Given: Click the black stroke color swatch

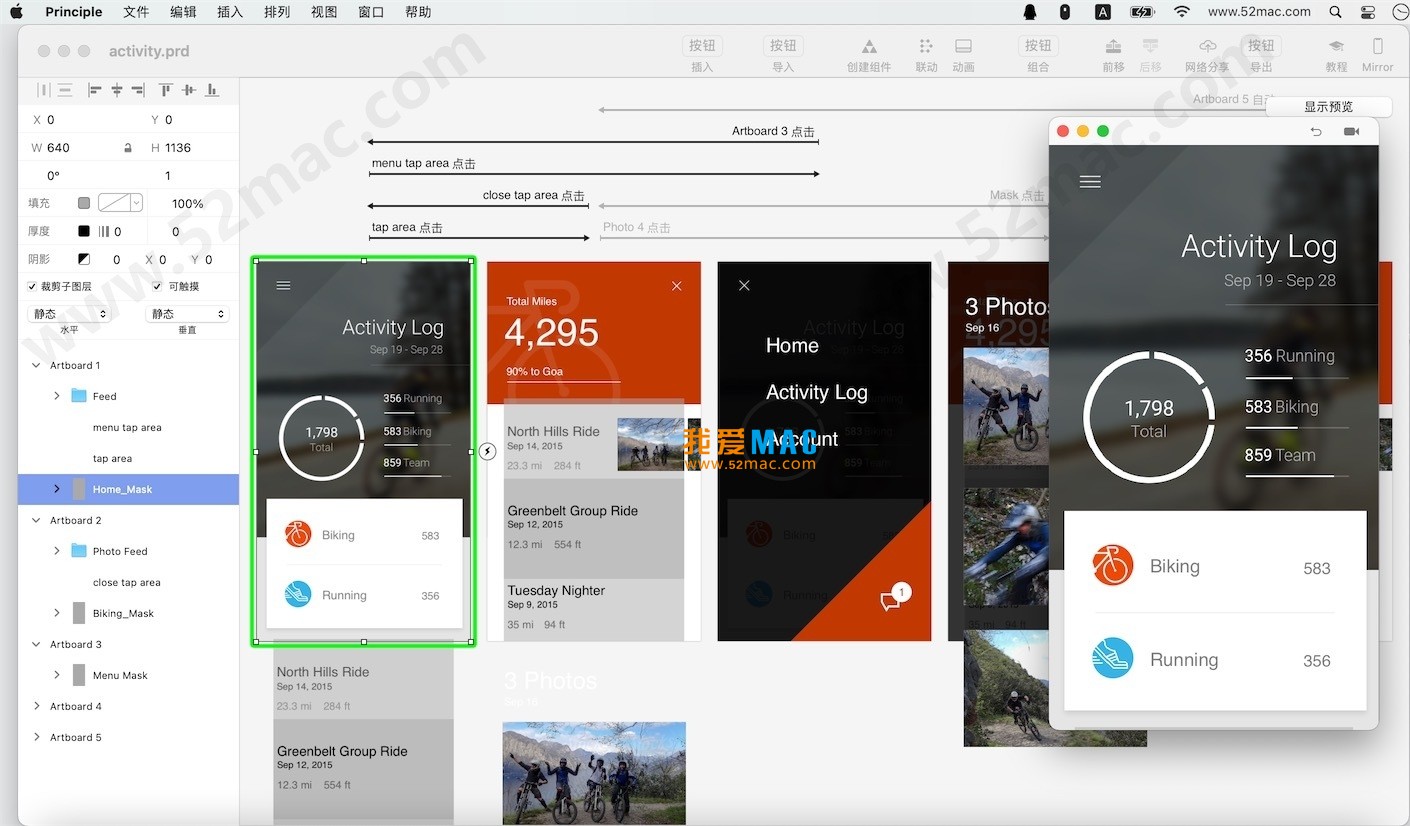Looking at the screenshot, I should [84, 231].
